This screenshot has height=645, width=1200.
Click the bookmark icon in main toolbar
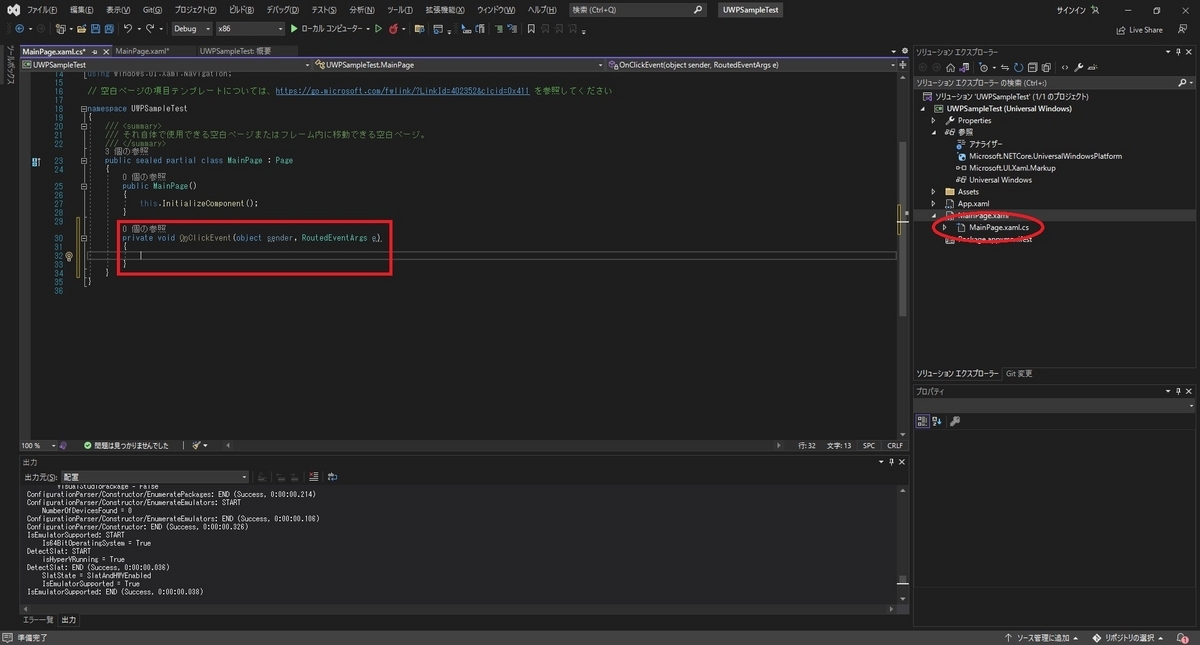531,29
